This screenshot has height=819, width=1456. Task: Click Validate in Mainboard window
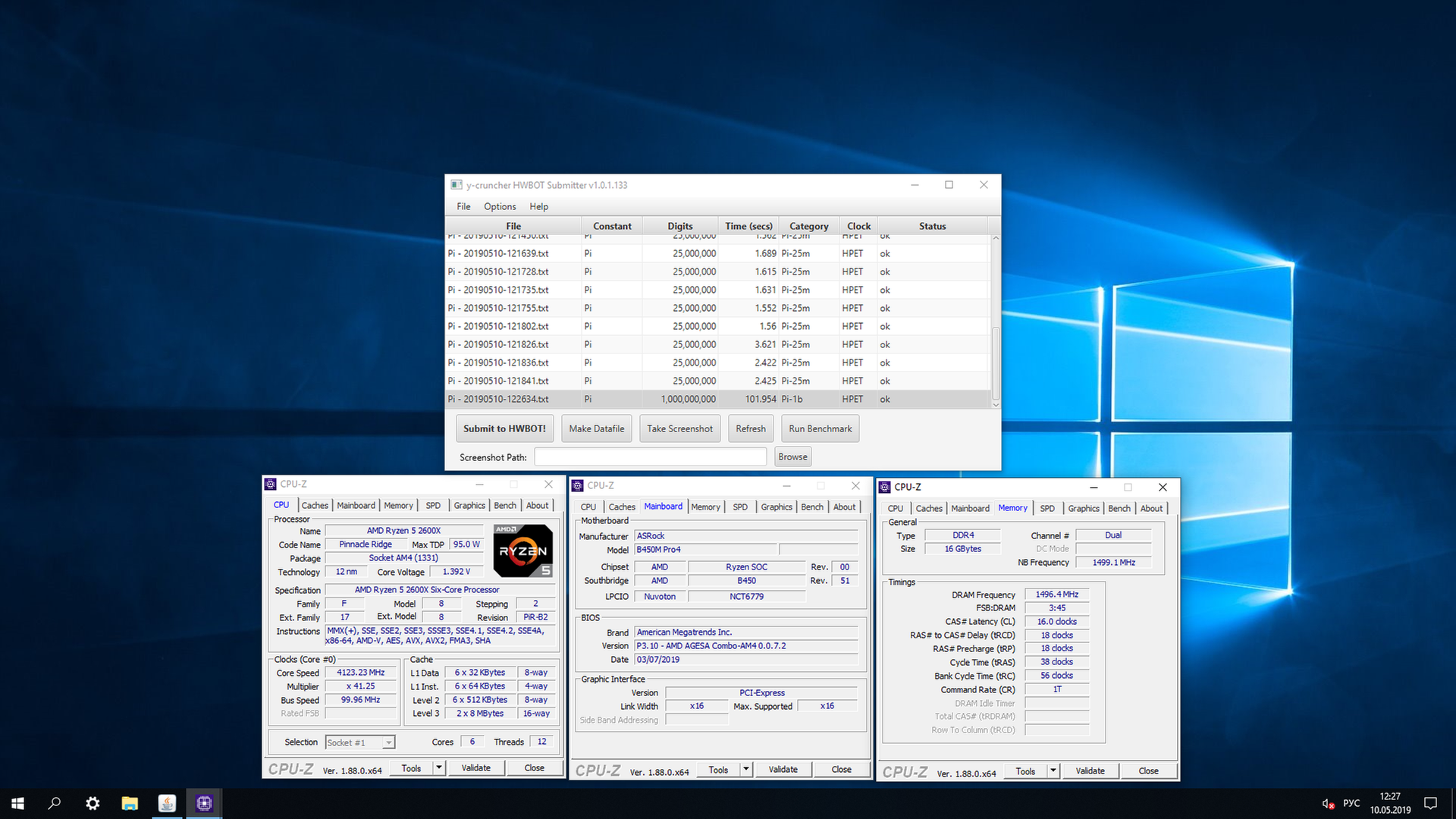(783, 770)
